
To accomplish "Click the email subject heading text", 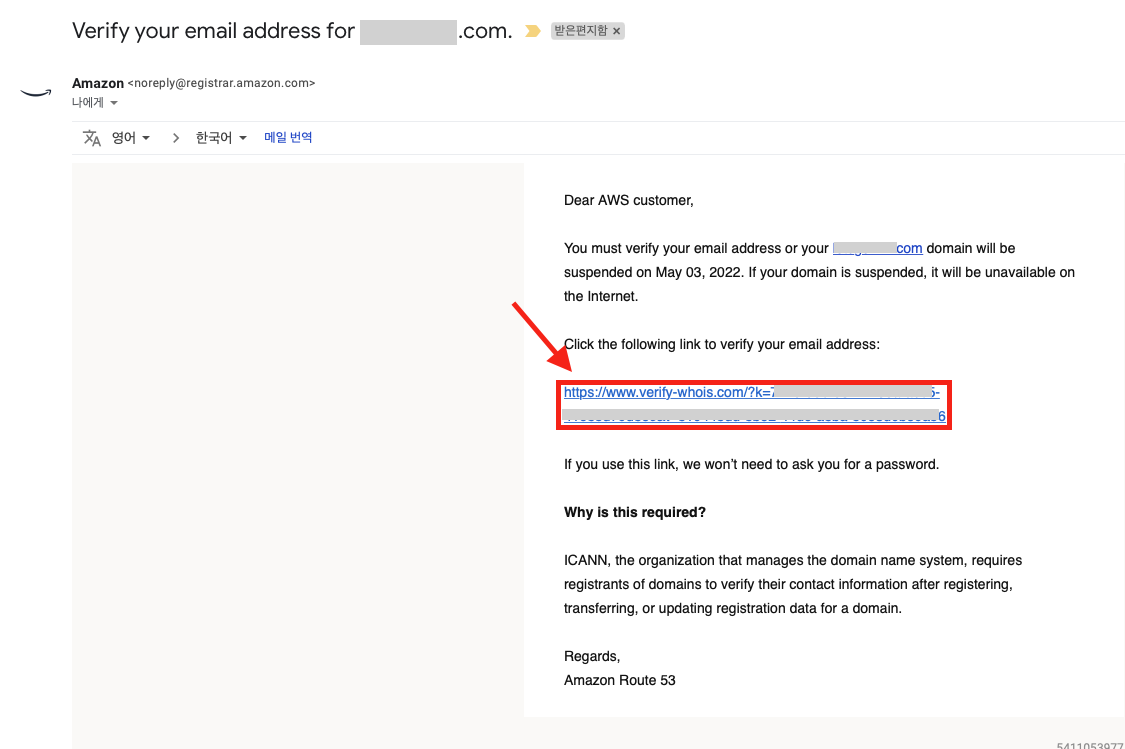I will [292, 31].
